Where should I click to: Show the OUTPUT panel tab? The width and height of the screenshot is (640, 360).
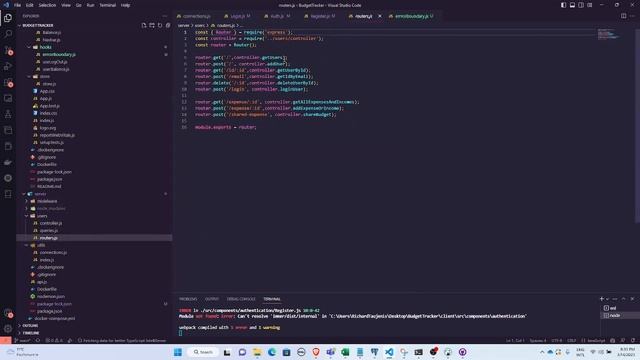point(212,299)
